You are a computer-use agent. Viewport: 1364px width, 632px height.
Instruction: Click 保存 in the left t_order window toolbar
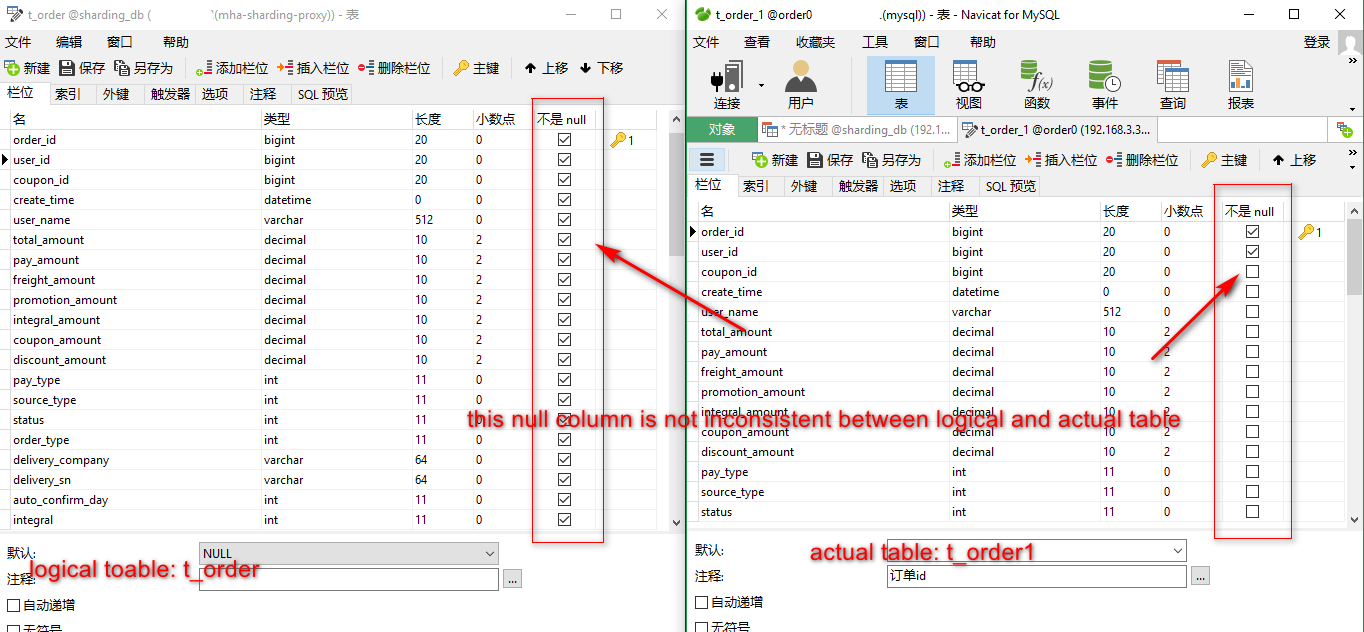(x=82, y=68)
